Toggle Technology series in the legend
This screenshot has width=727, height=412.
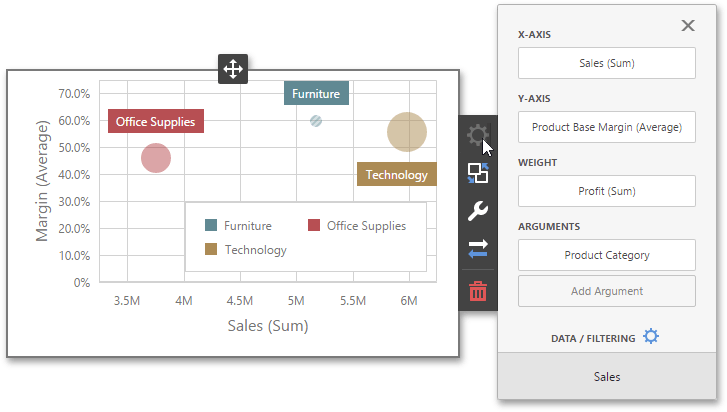247,250
